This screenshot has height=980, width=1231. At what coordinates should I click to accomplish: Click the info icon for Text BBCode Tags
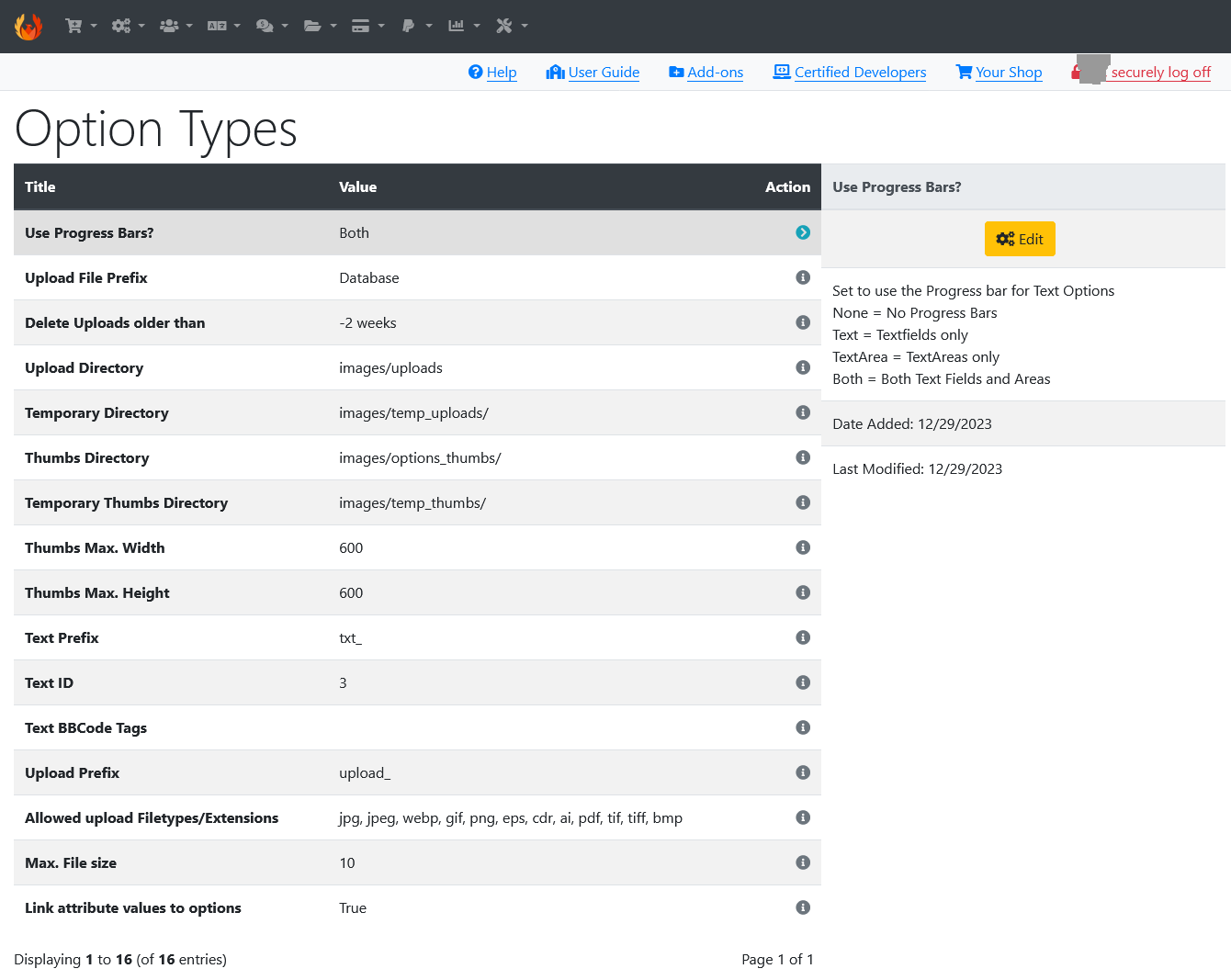point(803,727)
